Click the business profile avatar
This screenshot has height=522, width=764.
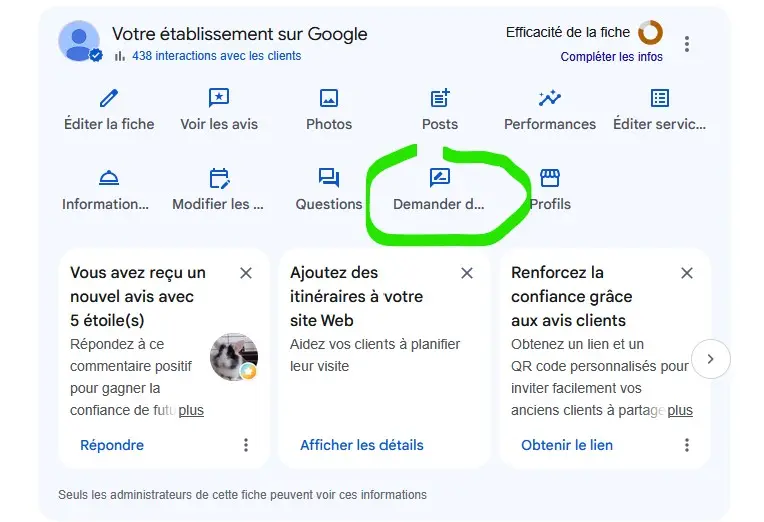[79, 41]
